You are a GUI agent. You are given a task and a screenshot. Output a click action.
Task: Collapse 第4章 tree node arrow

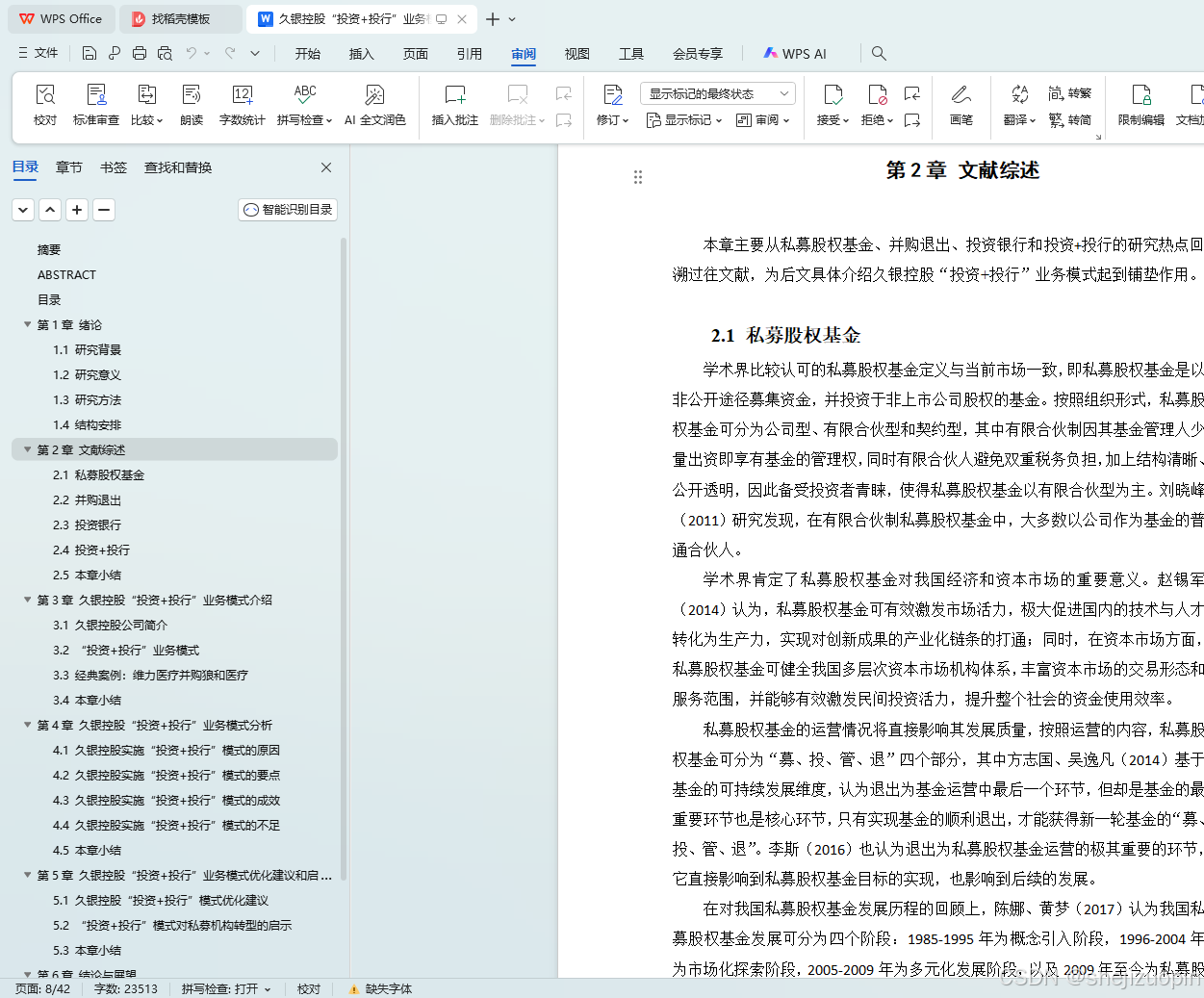tap(27, 725)
